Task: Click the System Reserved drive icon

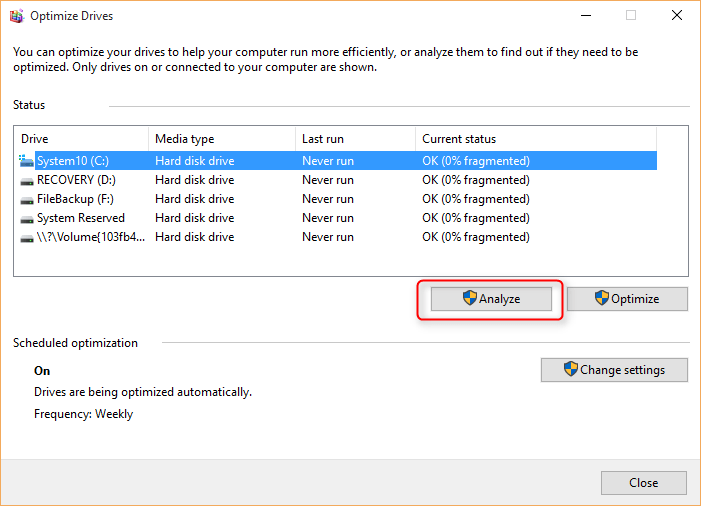Action: tap(27, 219)
